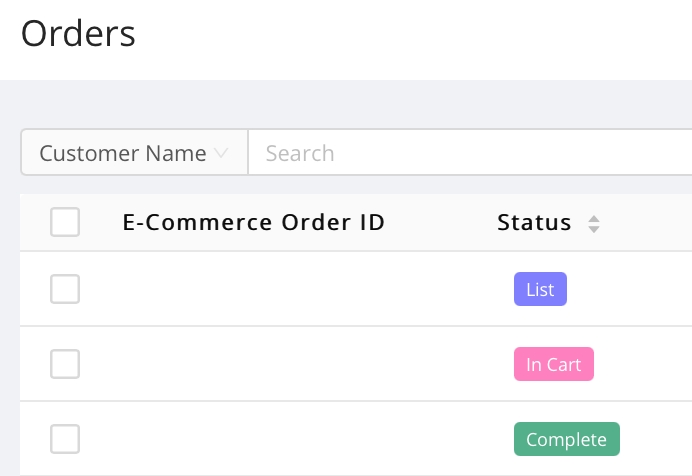Focus the Search input field
This screenshot has width=692, height=476.
[x=470, y=153]
